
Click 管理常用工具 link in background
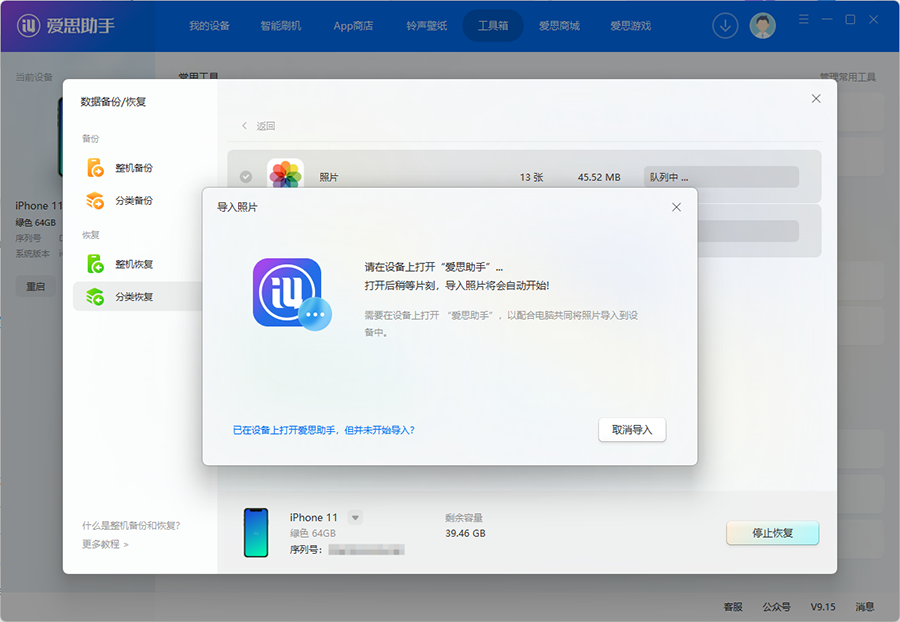tap(848, 77)
